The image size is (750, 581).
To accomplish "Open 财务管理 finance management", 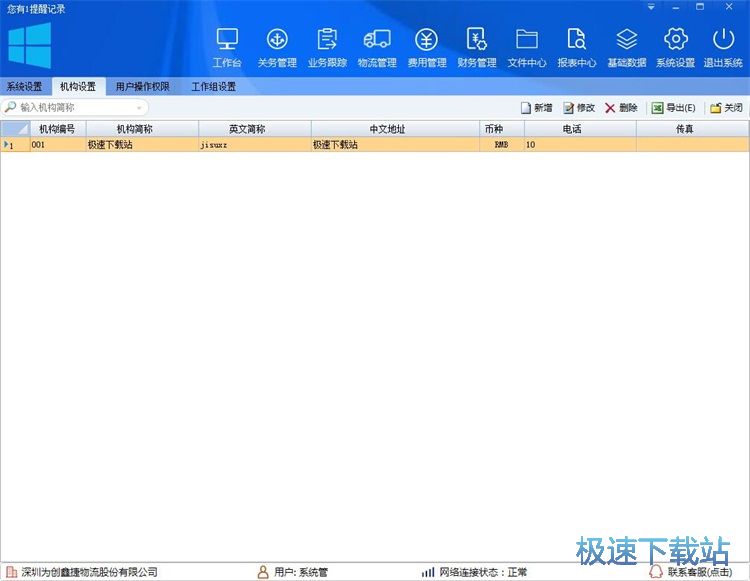I will 477,47.
